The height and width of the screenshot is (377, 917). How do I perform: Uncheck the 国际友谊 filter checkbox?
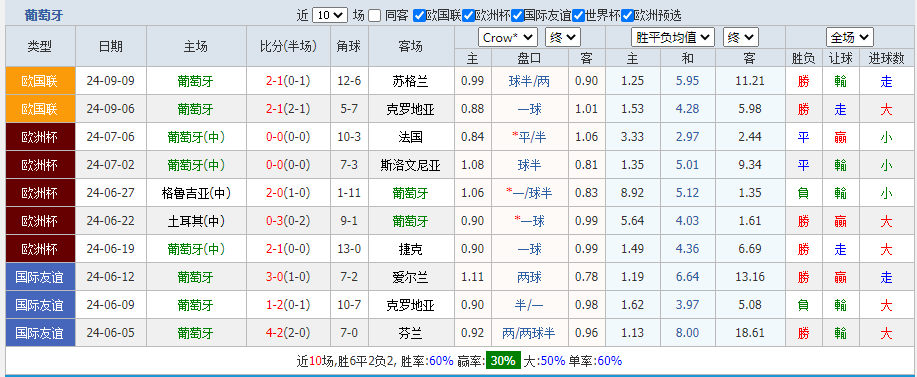click(518, 16)
